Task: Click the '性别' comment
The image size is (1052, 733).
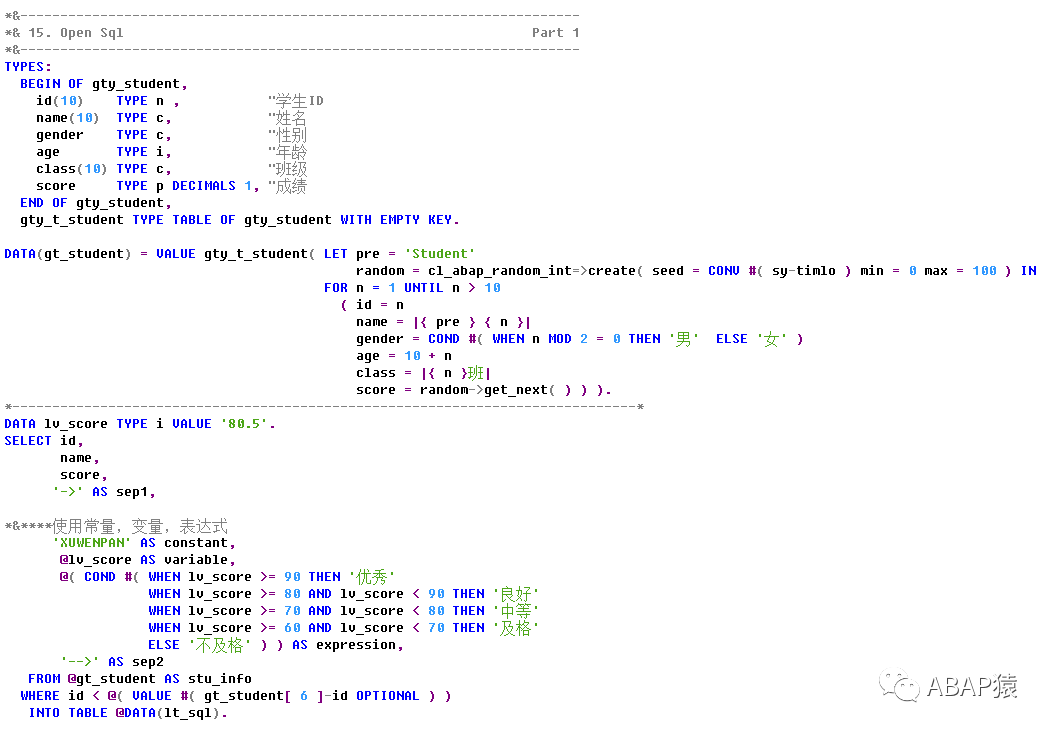Action: click(x=291, y=135)
